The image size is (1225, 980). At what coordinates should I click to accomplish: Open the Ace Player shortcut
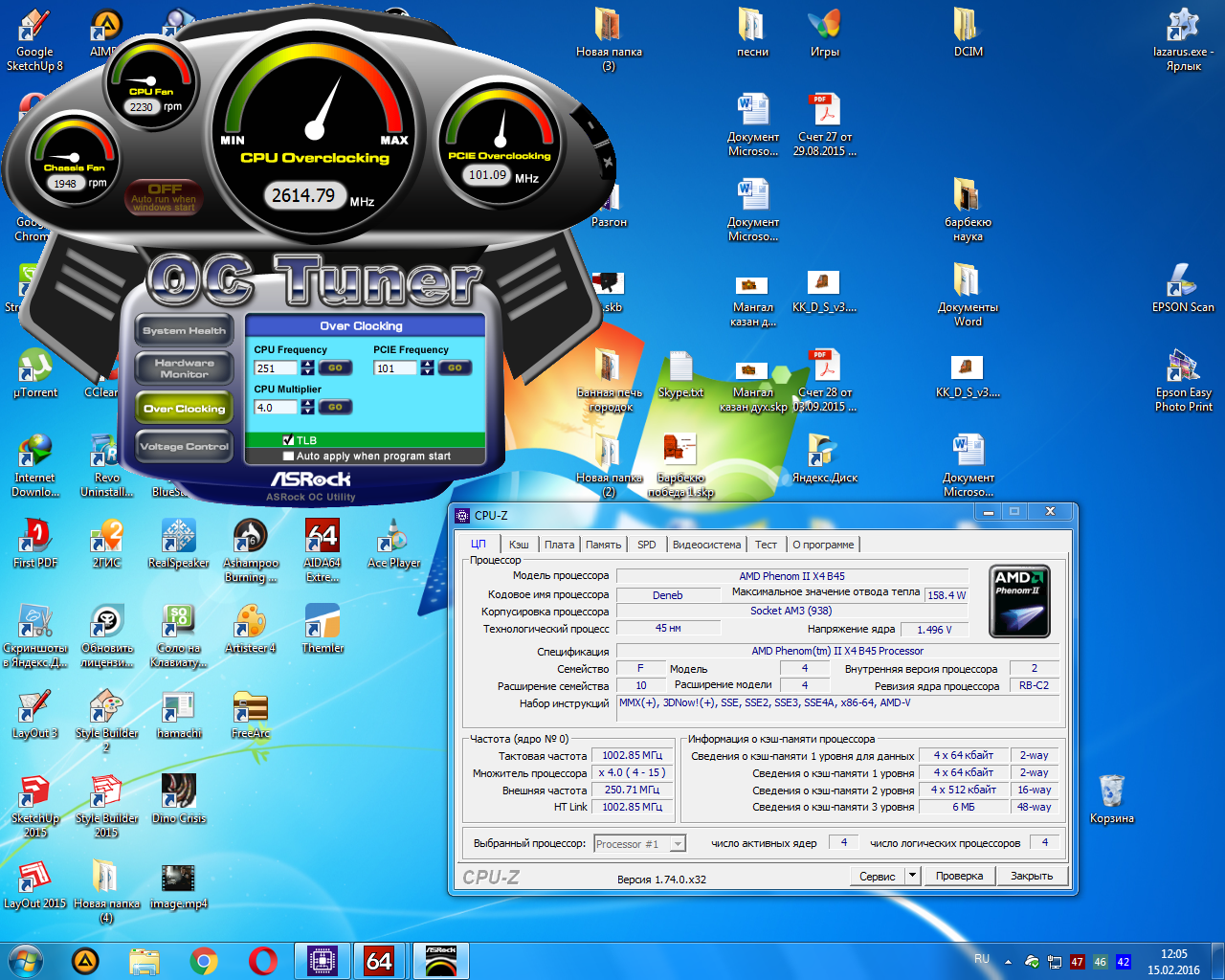pyautogui.click(x=393, y=545)
